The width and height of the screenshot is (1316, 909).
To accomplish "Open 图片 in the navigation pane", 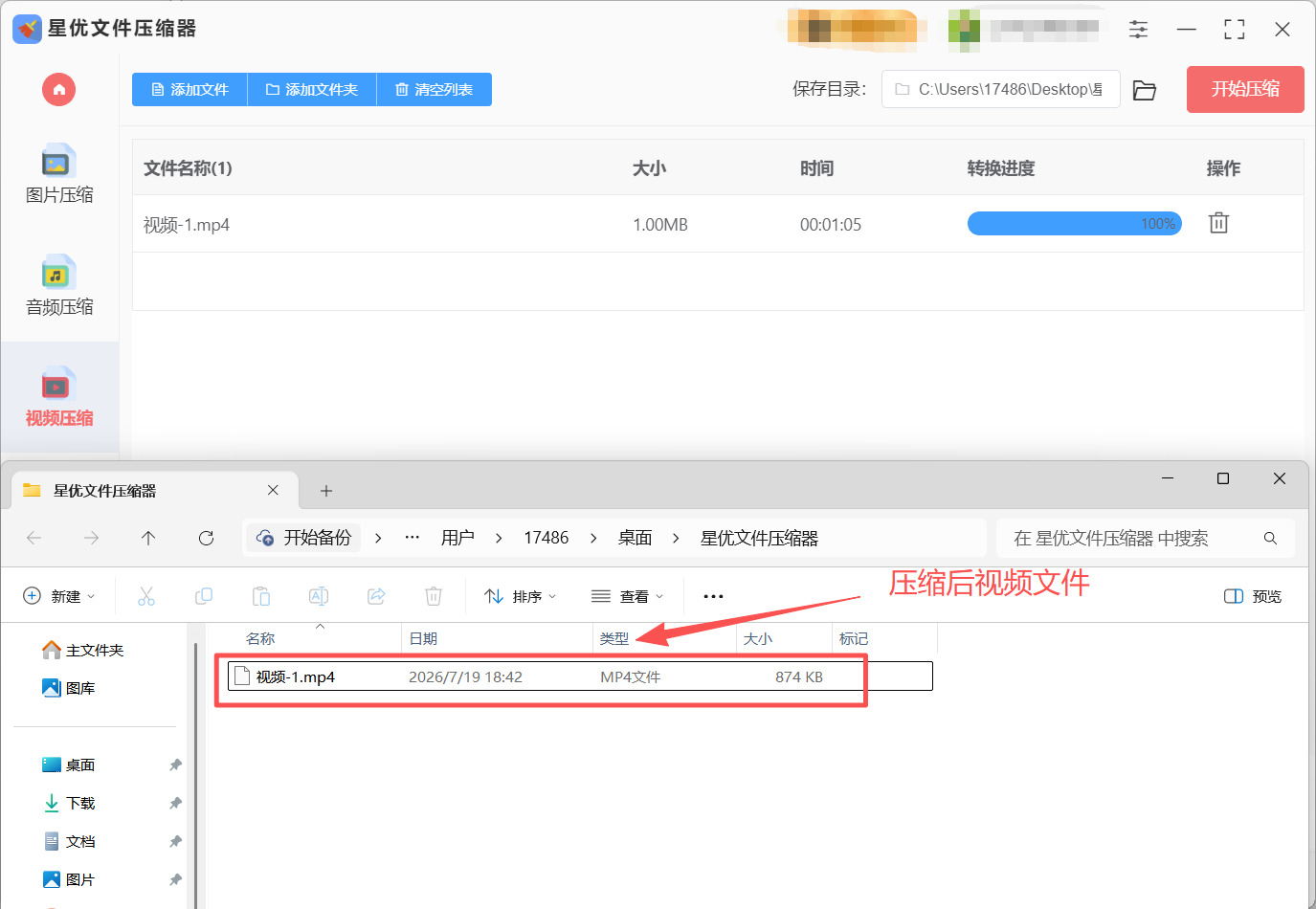I will coord(69,879).
